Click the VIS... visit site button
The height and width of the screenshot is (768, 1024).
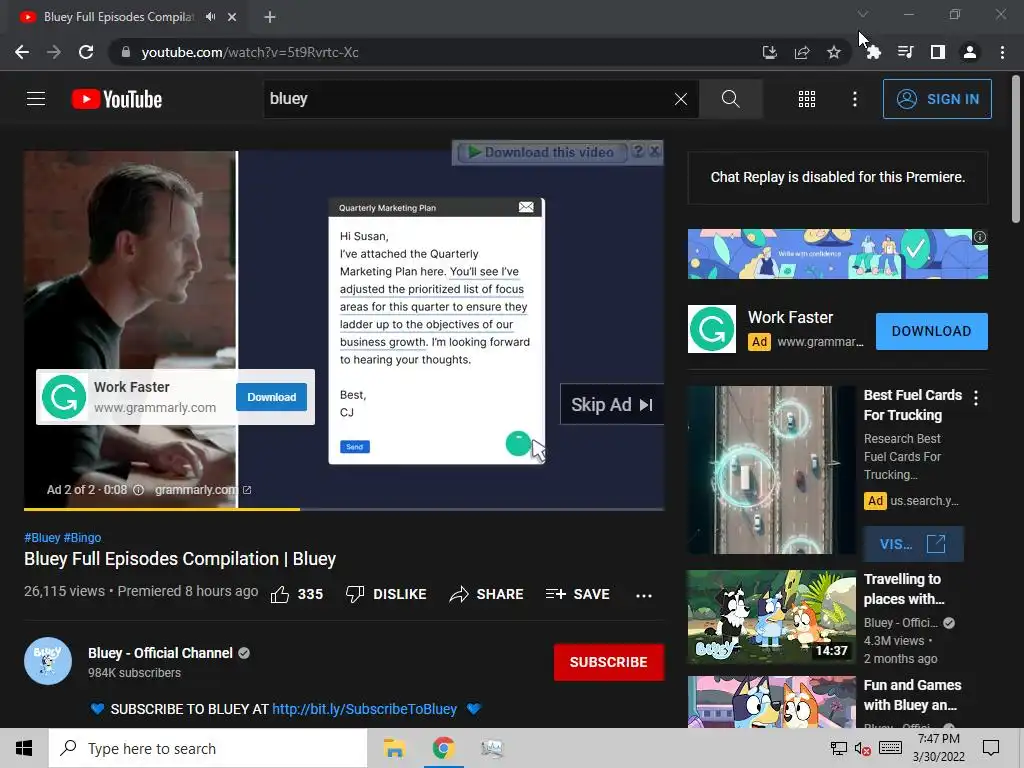(913, 544)
